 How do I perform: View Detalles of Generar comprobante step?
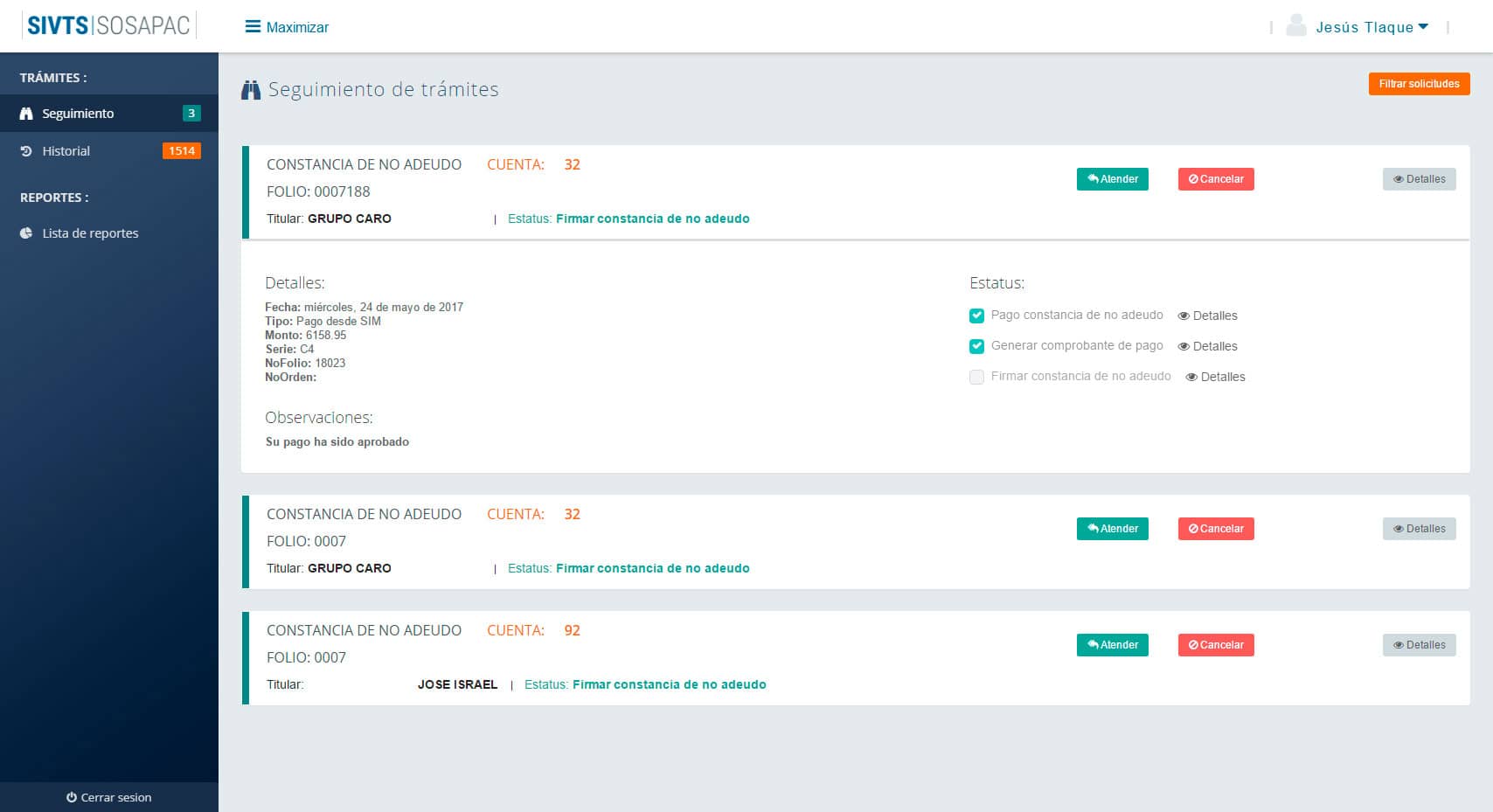pos(1207,346)
